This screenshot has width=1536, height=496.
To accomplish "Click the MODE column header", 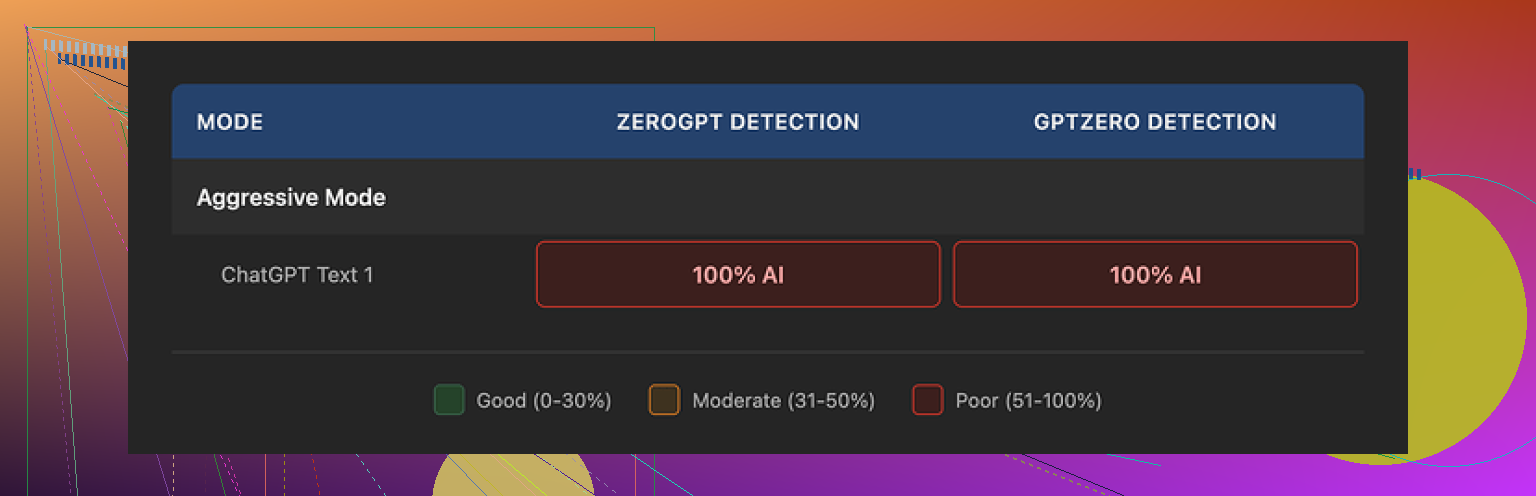I will (x=230, y=122).
